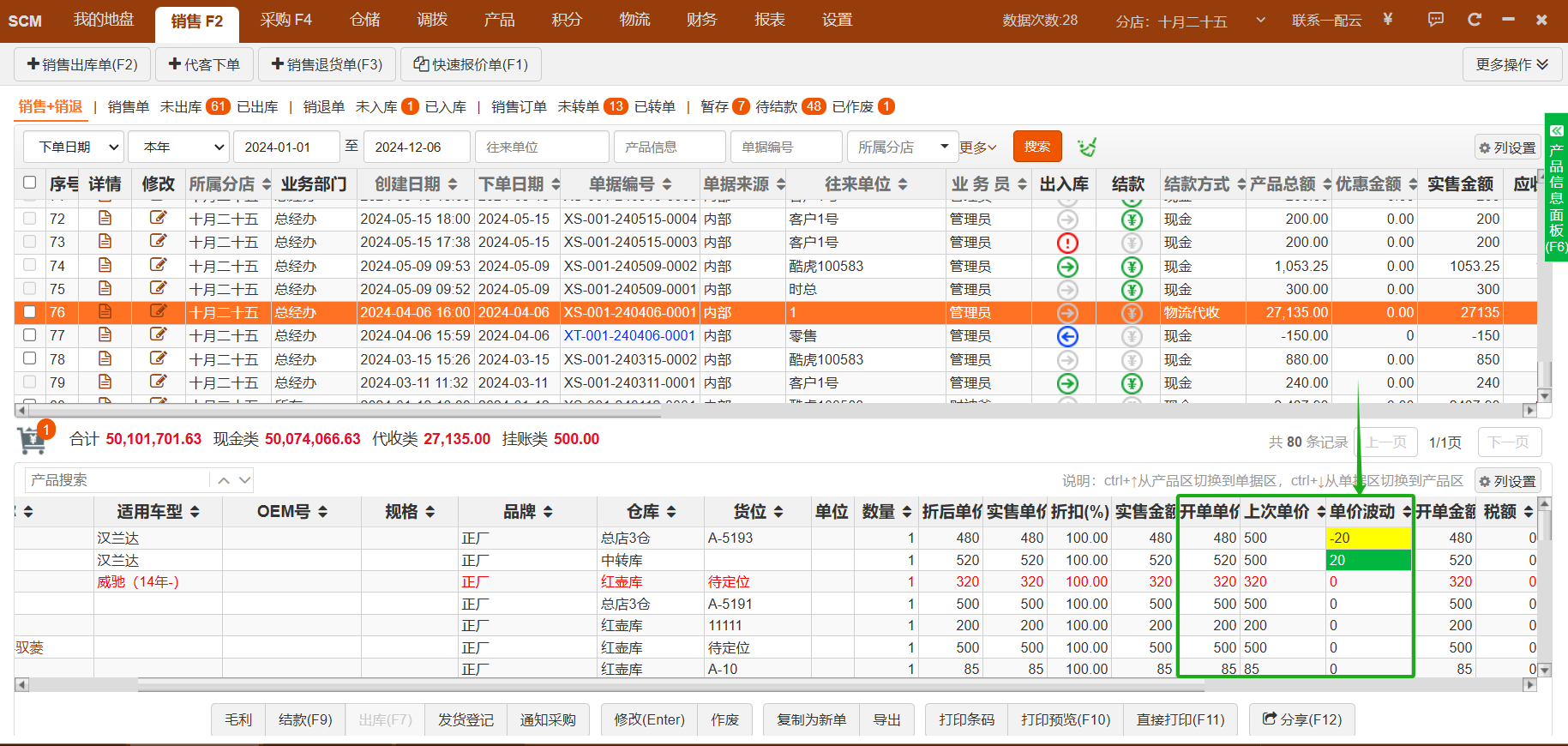Click edit pencil icon for row 77
1568x746 pixels.
click(x=158, y=335)
